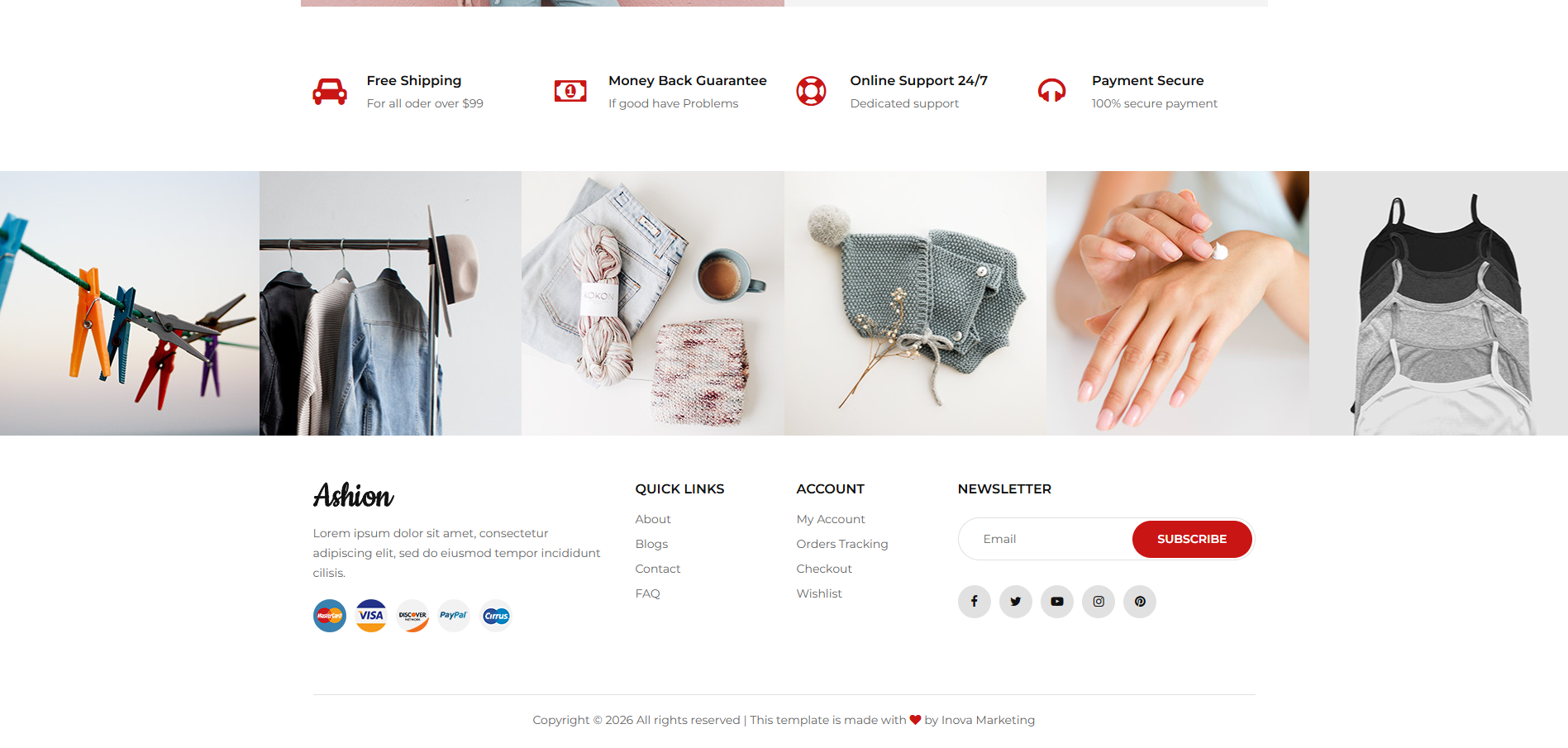Open the Wishlist account link

(x=819, y=593)
